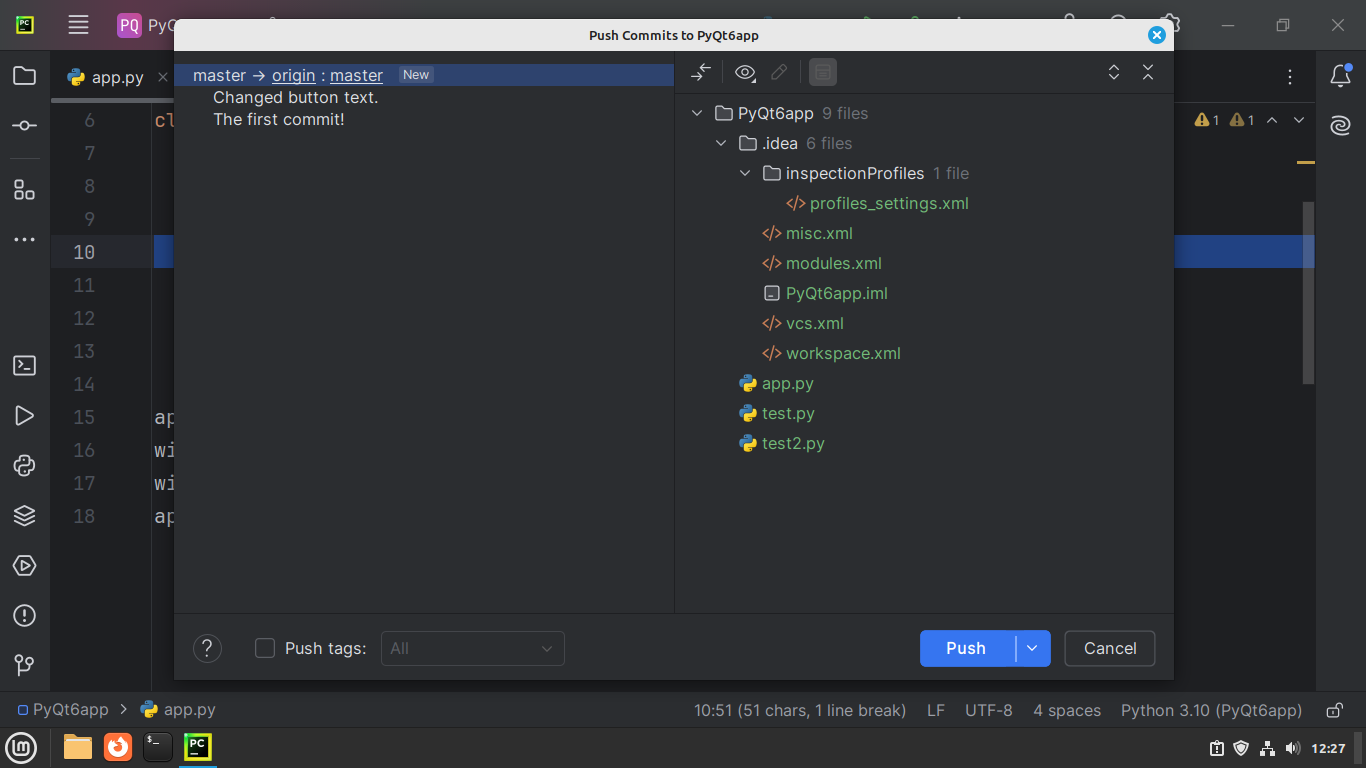Click caret position 10:51 in status bar

pos(800,710)
